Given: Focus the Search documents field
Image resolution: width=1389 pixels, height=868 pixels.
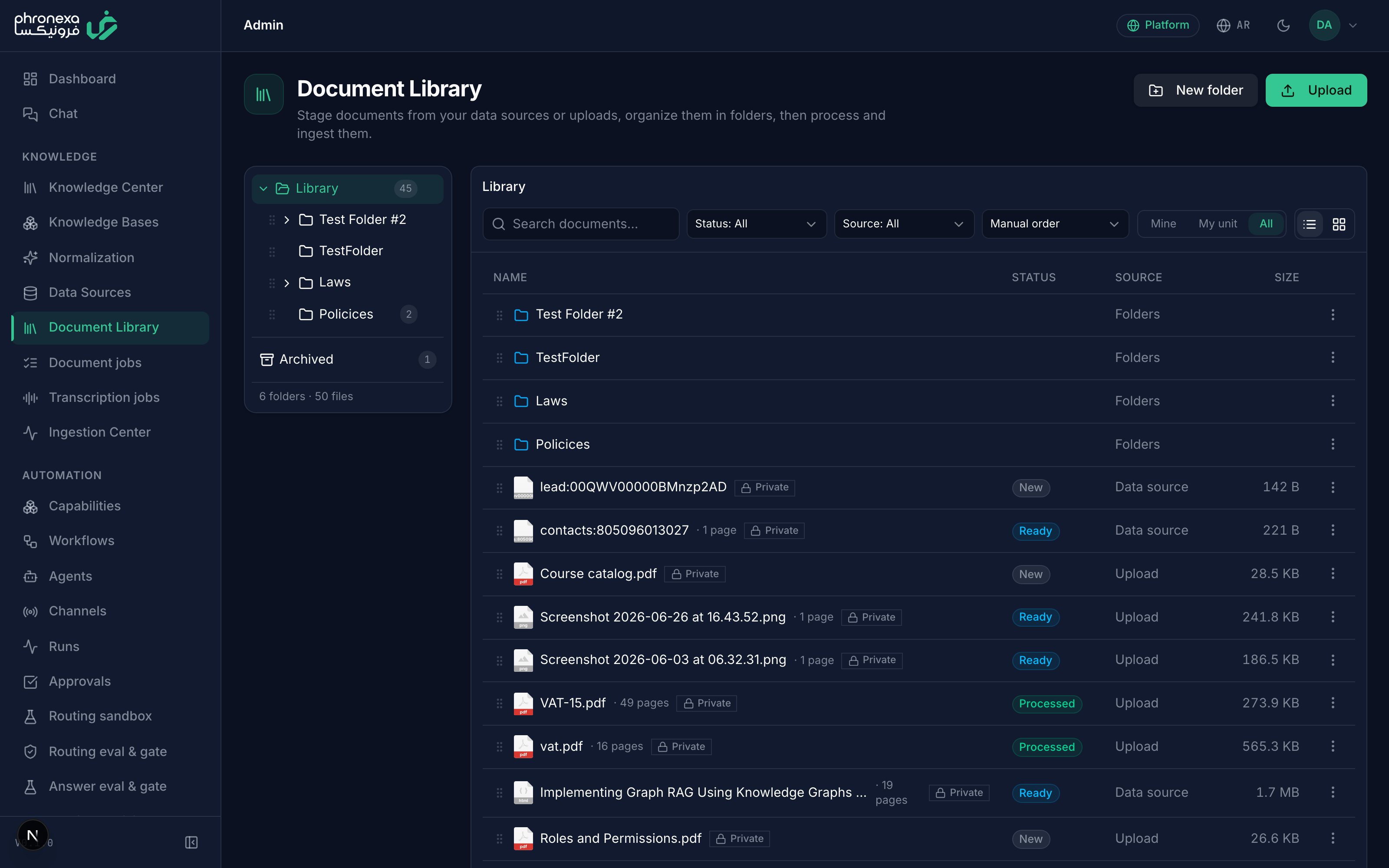Looking at the screenshot, I should [x=581, y=224].
